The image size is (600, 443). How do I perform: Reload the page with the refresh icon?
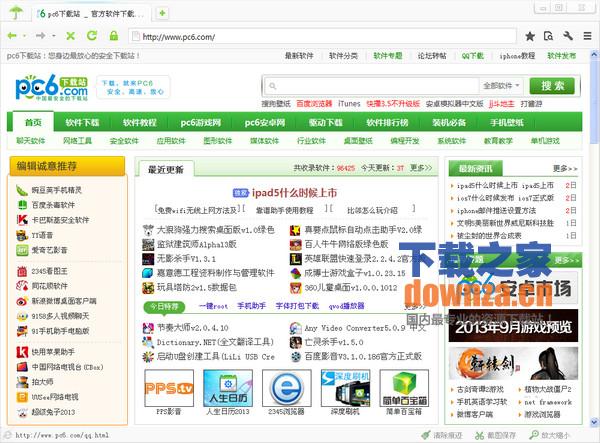[92, 36]
